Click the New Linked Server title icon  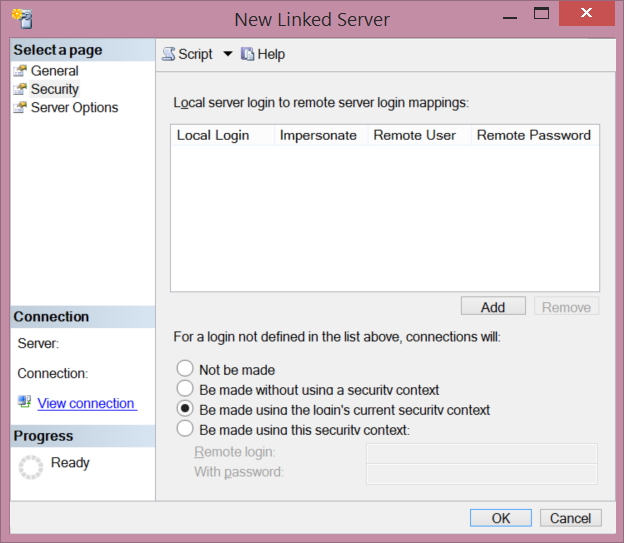click(20, 17)
